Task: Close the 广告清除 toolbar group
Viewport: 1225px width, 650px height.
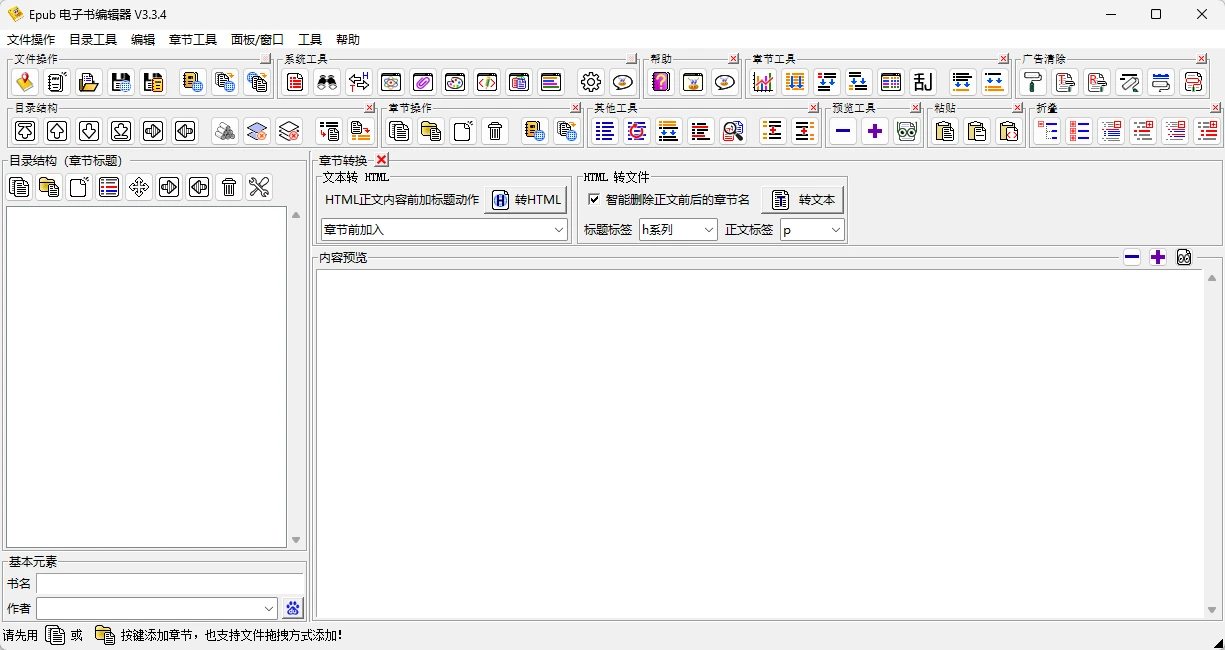Action: (x=1202, y=59)
